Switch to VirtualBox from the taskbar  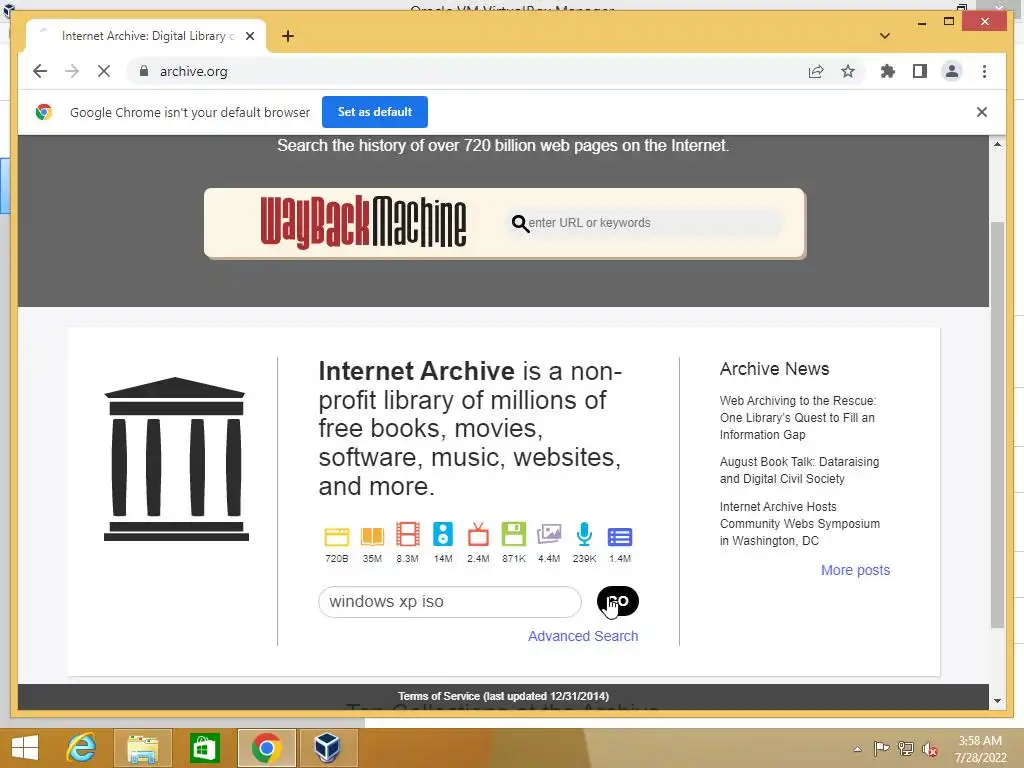pyautogui.click(x=328, y=748)
